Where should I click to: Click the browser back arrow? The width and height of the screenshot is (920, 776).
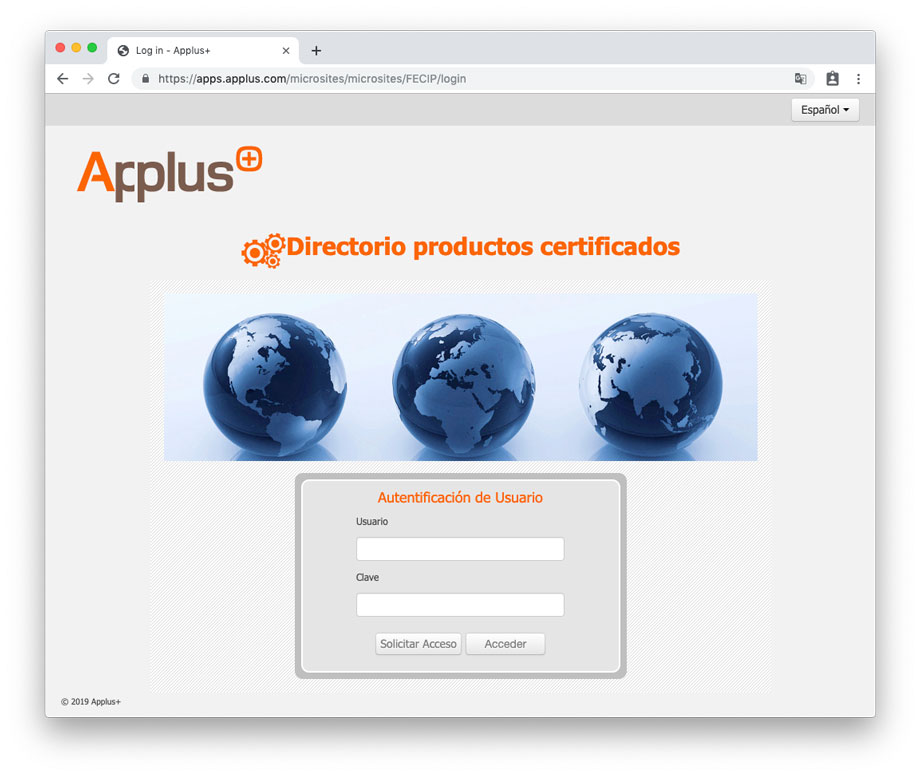pyautogui.click(x=63, y=79)
